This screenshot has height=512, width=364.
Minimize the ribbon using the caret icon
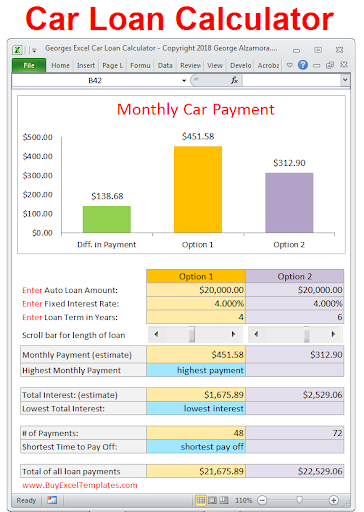click(290, 65)
